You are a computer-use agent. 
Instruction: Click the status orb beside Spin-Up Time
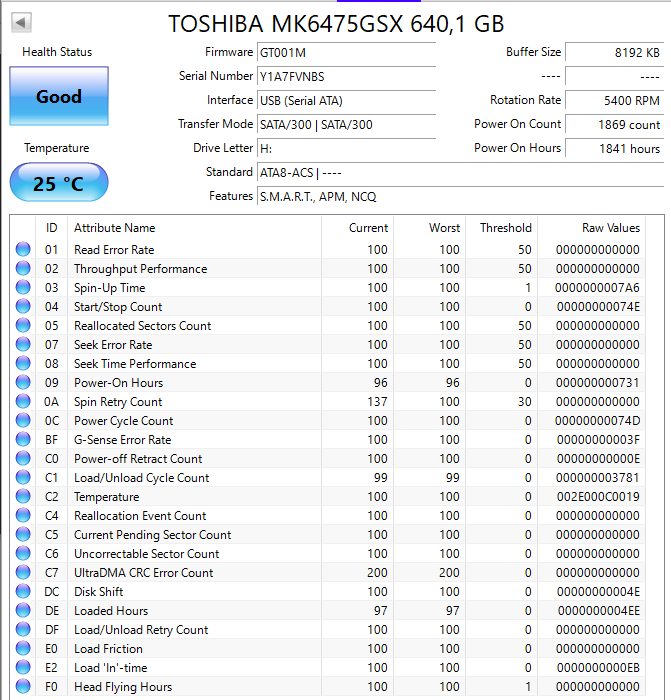[23, 288]
